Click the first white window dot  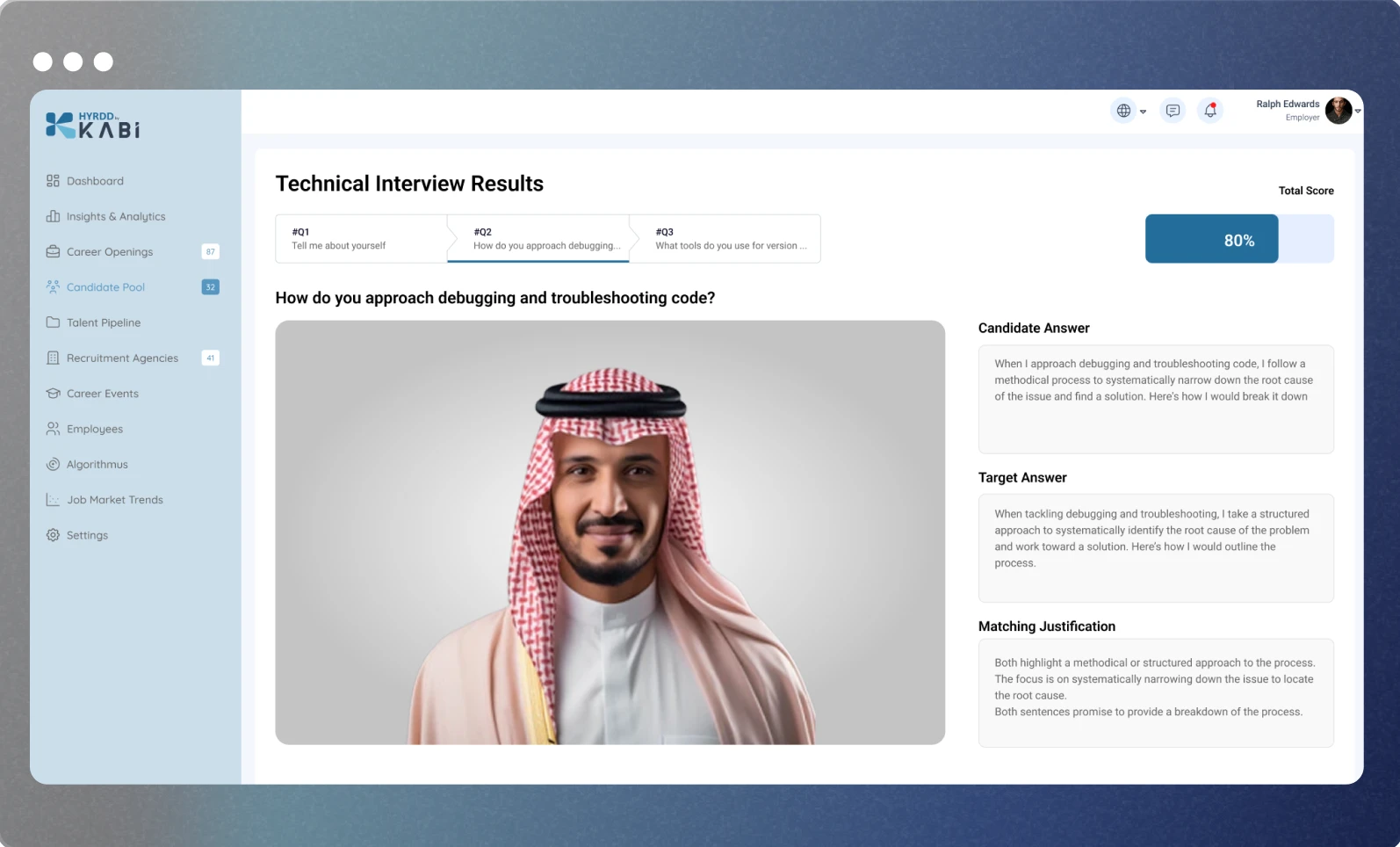[x=42, y=62]
